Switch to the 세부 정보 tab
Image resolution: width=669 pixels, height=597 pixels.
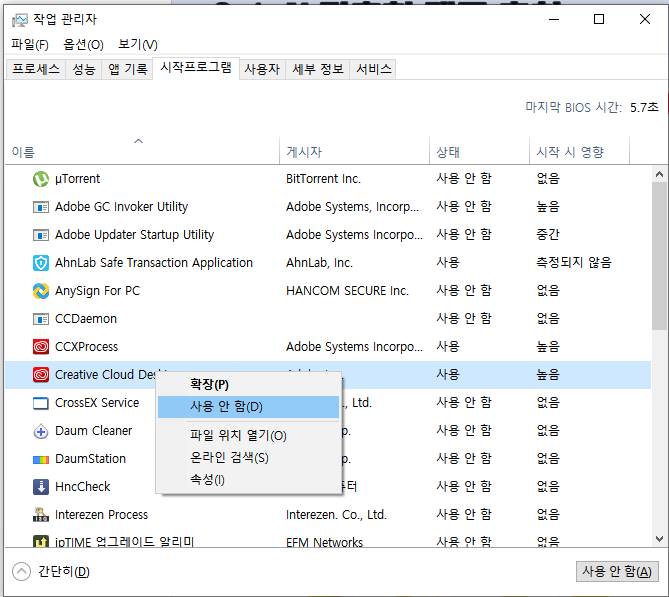coord(318,69)
